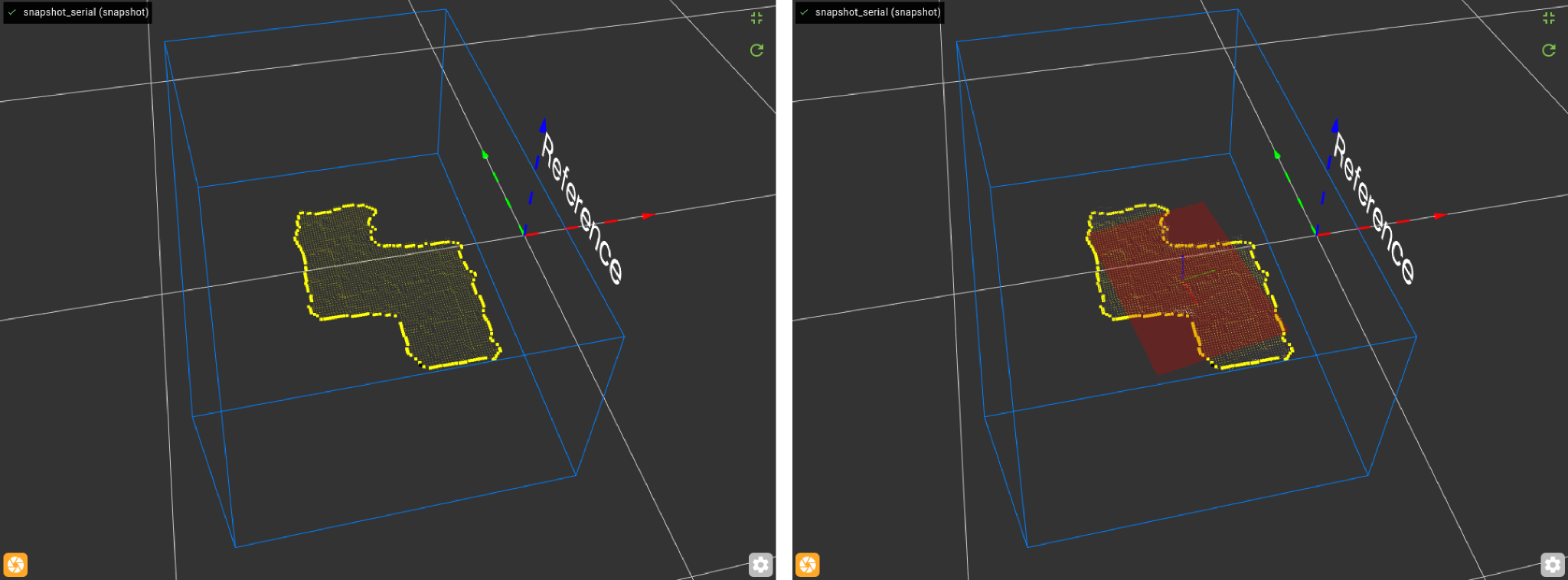The width and height of the screenshot is (1568, 580).
Task: Select the snapshot_serial (snapshot) label in left viewer
Action: (x=86, y=12)
